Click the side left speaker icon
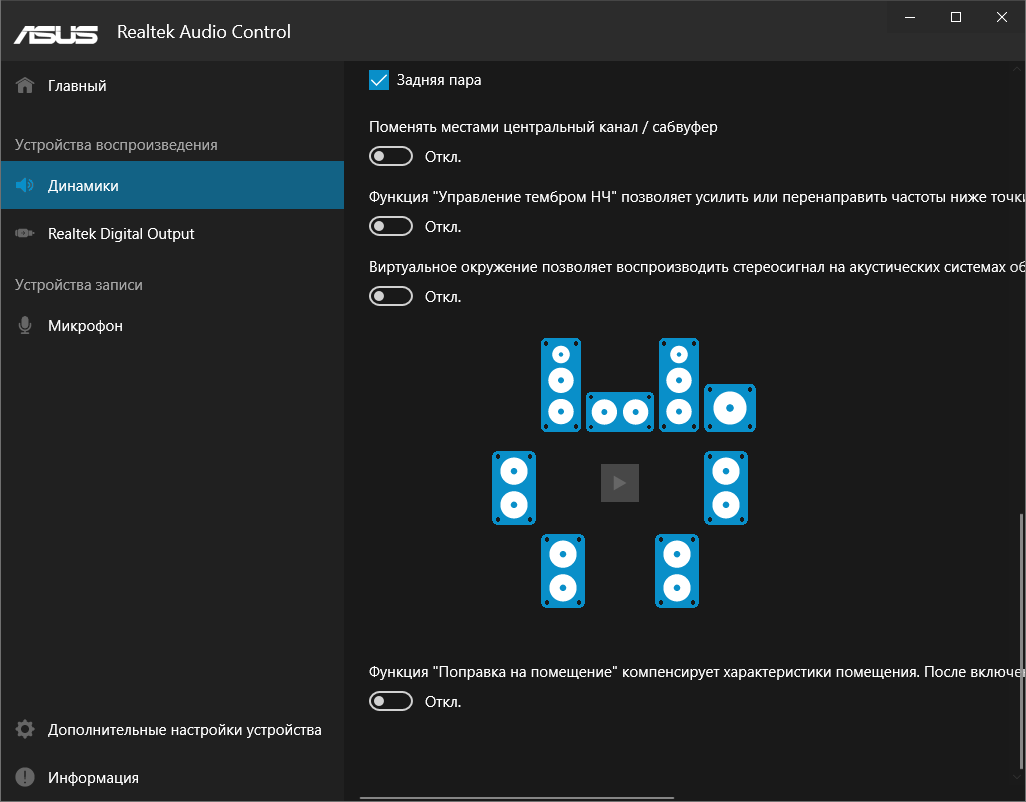The width and height of the screenshot is (1026, 802). click(514, 488)
